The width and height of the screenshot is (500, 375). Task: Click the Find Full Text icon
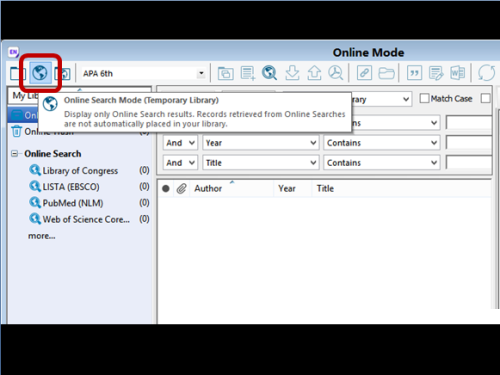click(x=336, y=73)
